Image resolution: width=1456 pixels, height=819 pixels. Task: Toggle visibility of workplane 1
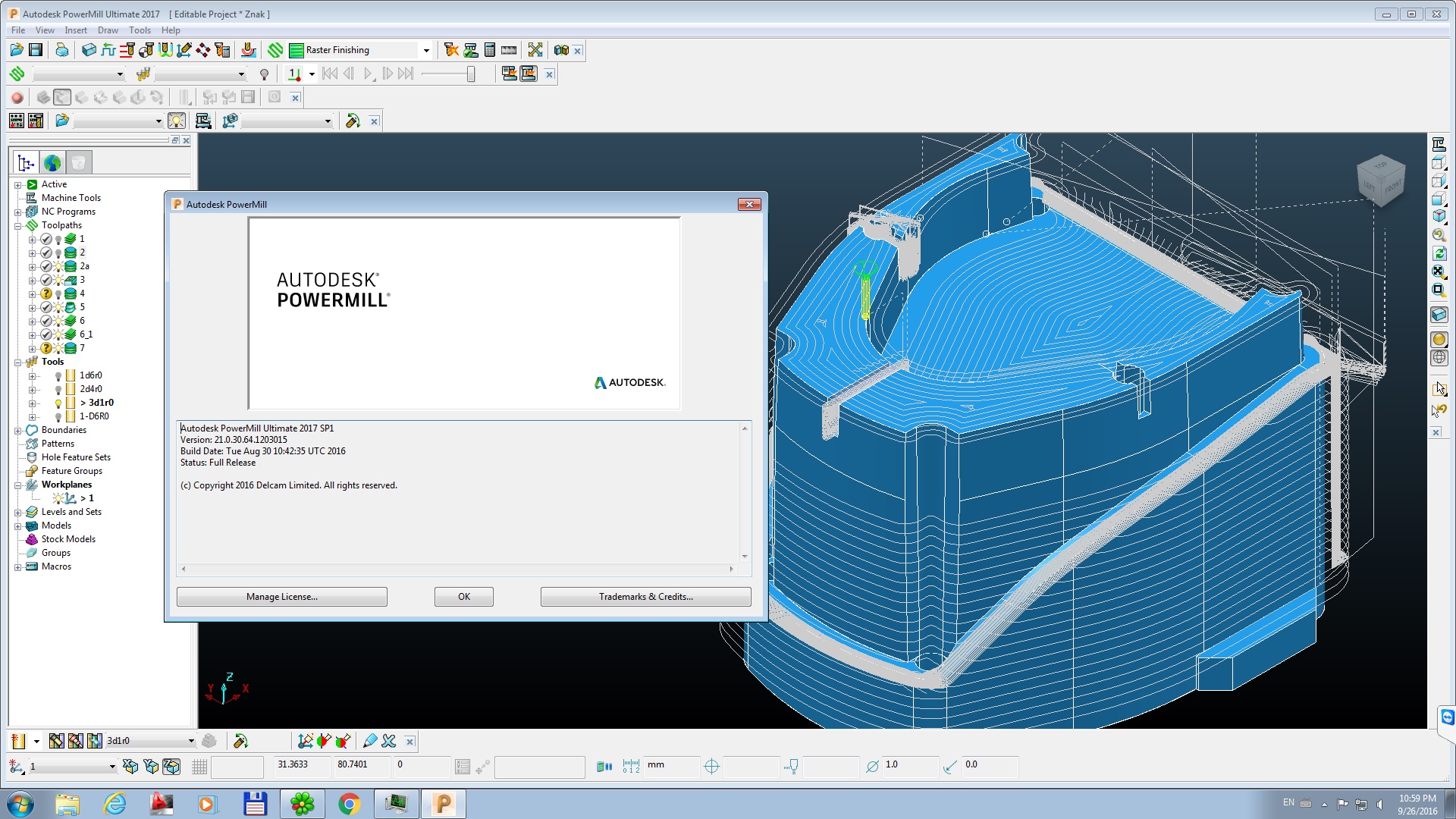pyautogui.click(x=58, y=498)
